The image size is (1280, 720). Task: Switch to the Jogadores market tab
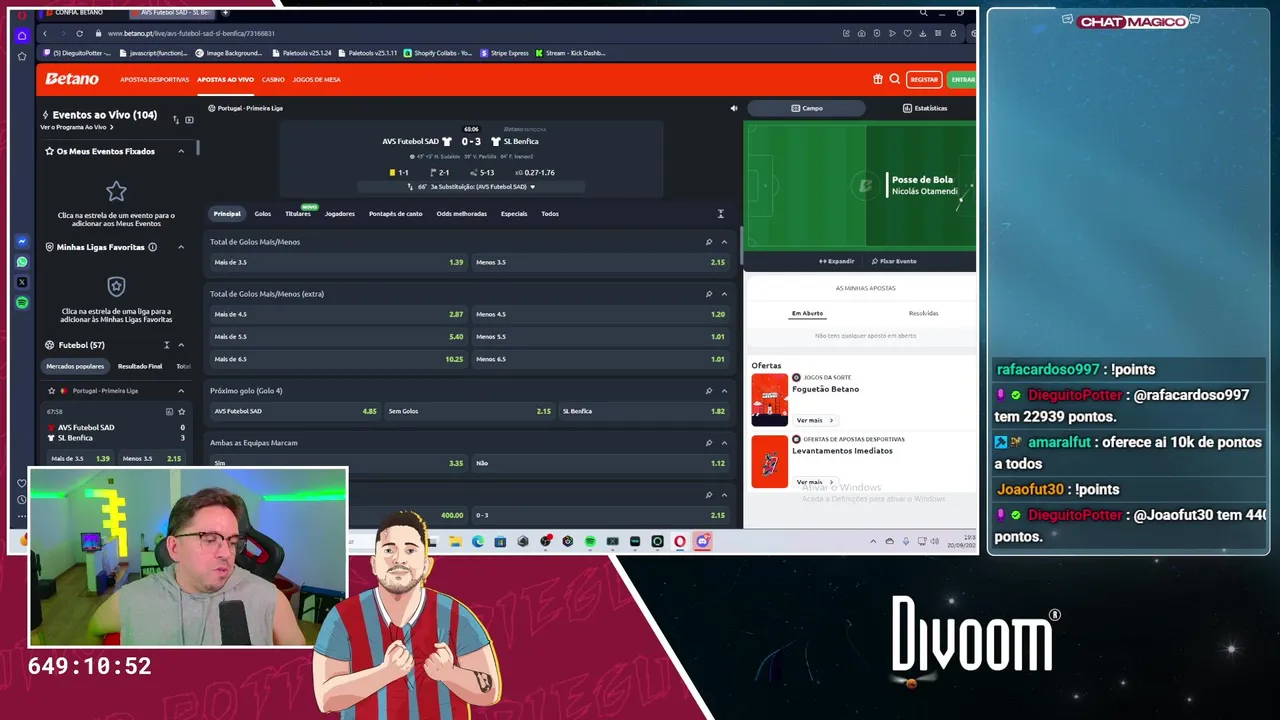pyautogui.click(x=339, y=214)
